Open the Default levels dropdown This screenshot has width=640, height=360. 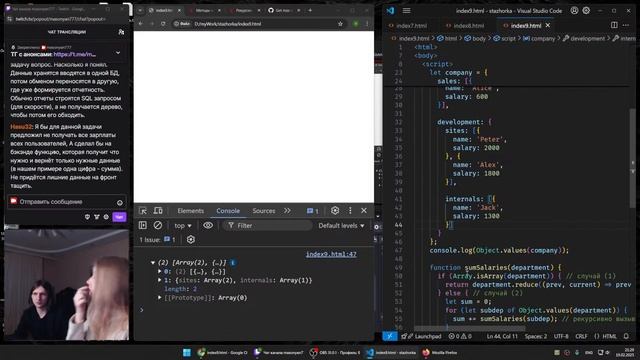pyautogui.click(x=341, y=225)
